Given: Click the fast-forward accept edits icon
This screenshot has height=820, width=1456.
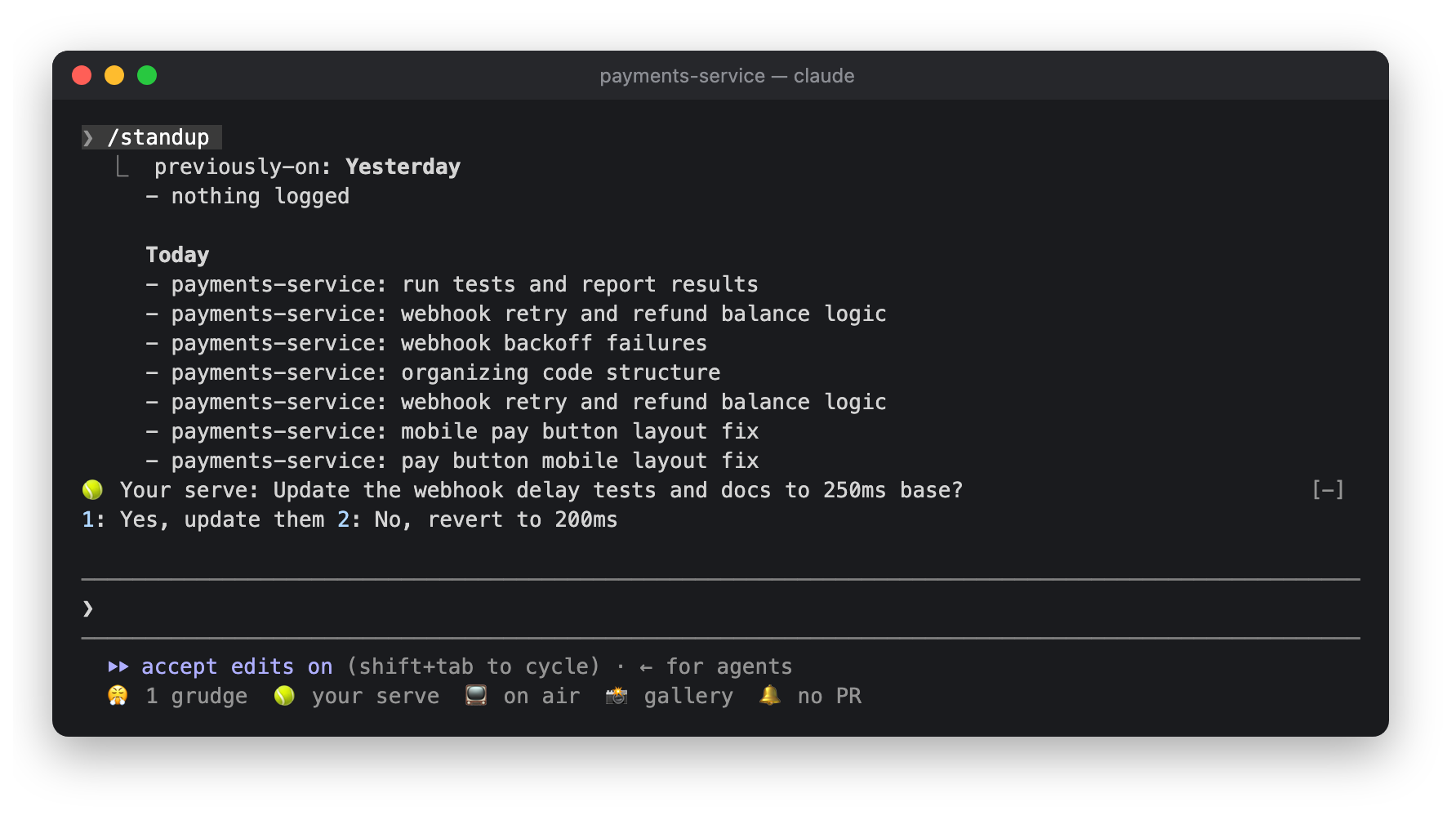Looking at the screenshot, I should pos(118,666).
